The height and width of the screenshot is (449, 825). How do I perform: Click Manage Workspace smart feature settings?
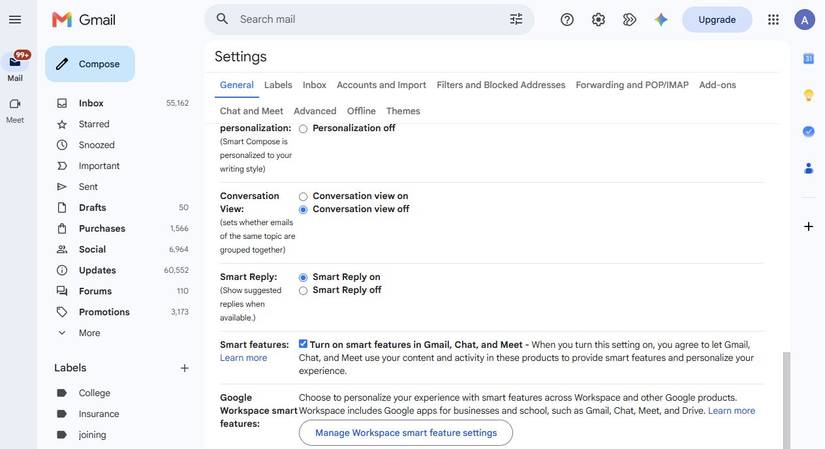pos(406,433)
